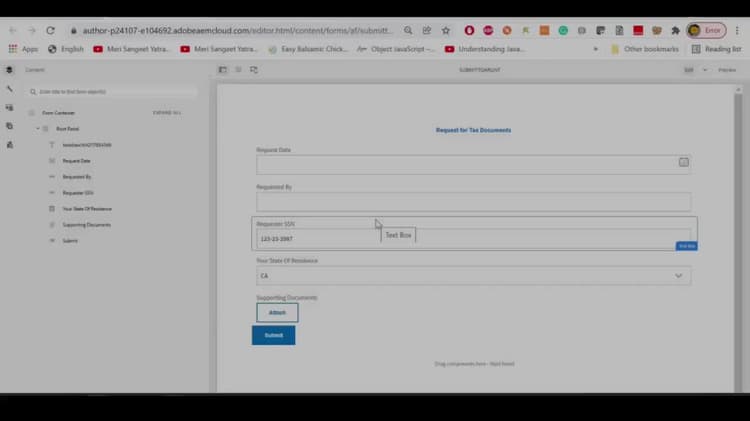
Task: Open the Opera red extension icon
Action: (469, 31)
